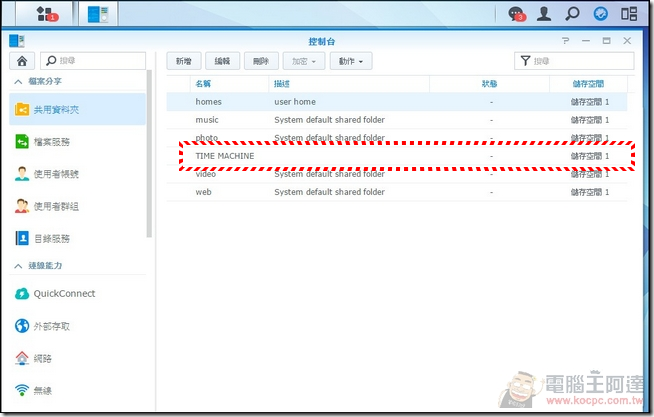Sort by the 名稱 column header
This screenshot has height=417, width=654.
pos(204,84)
